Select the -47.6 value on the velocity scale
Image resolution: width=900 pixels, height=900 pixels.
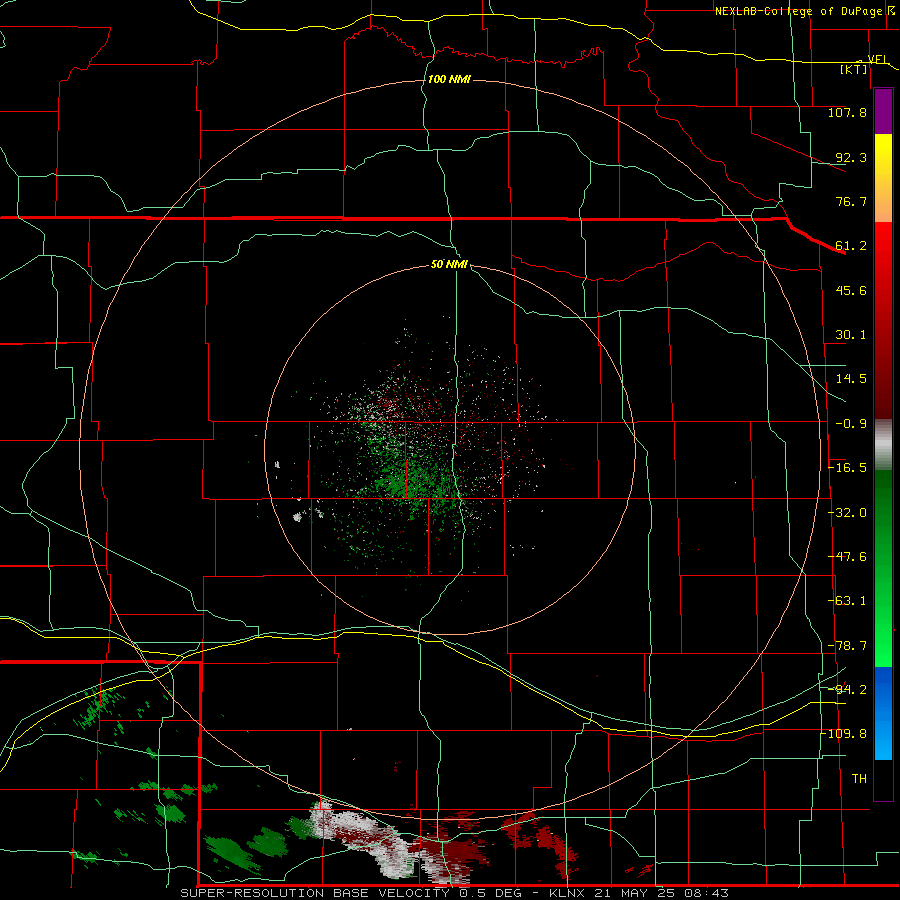coord(847,557)
